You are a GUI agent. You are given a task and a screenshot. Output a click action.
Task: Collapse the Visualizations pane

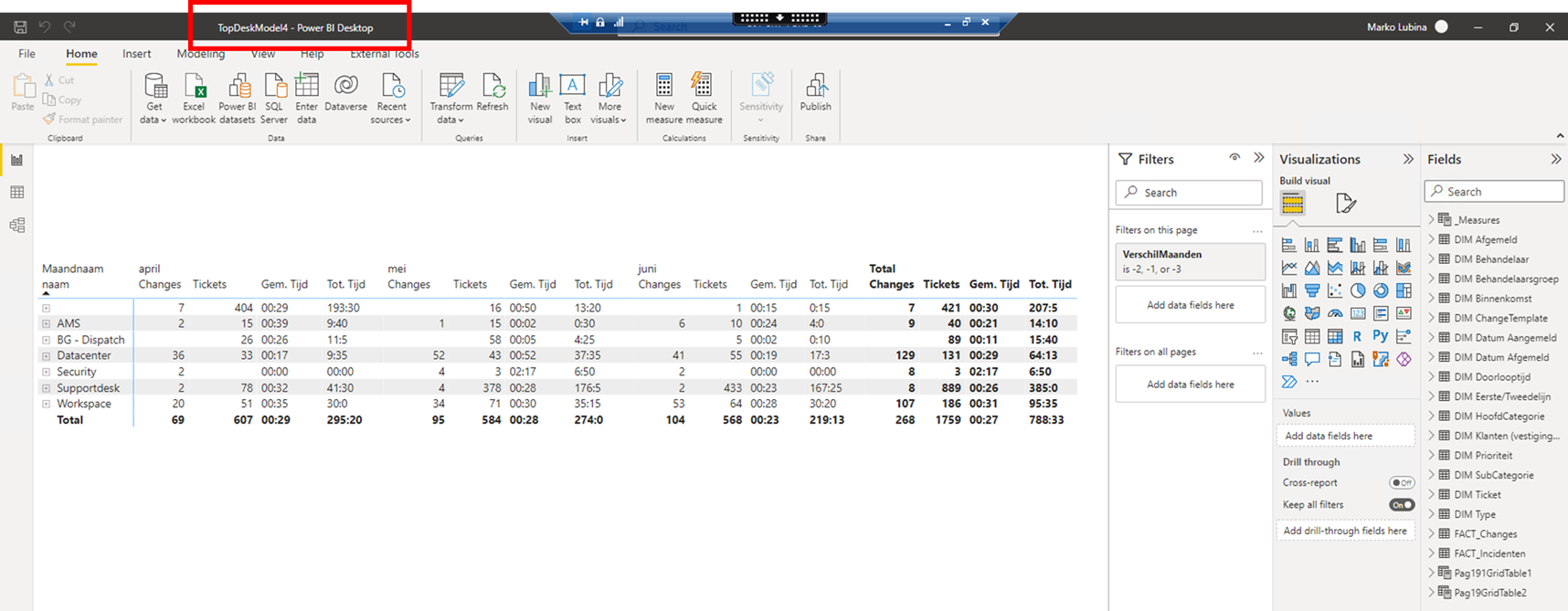pyautogui.click(x=1408, y=159)
